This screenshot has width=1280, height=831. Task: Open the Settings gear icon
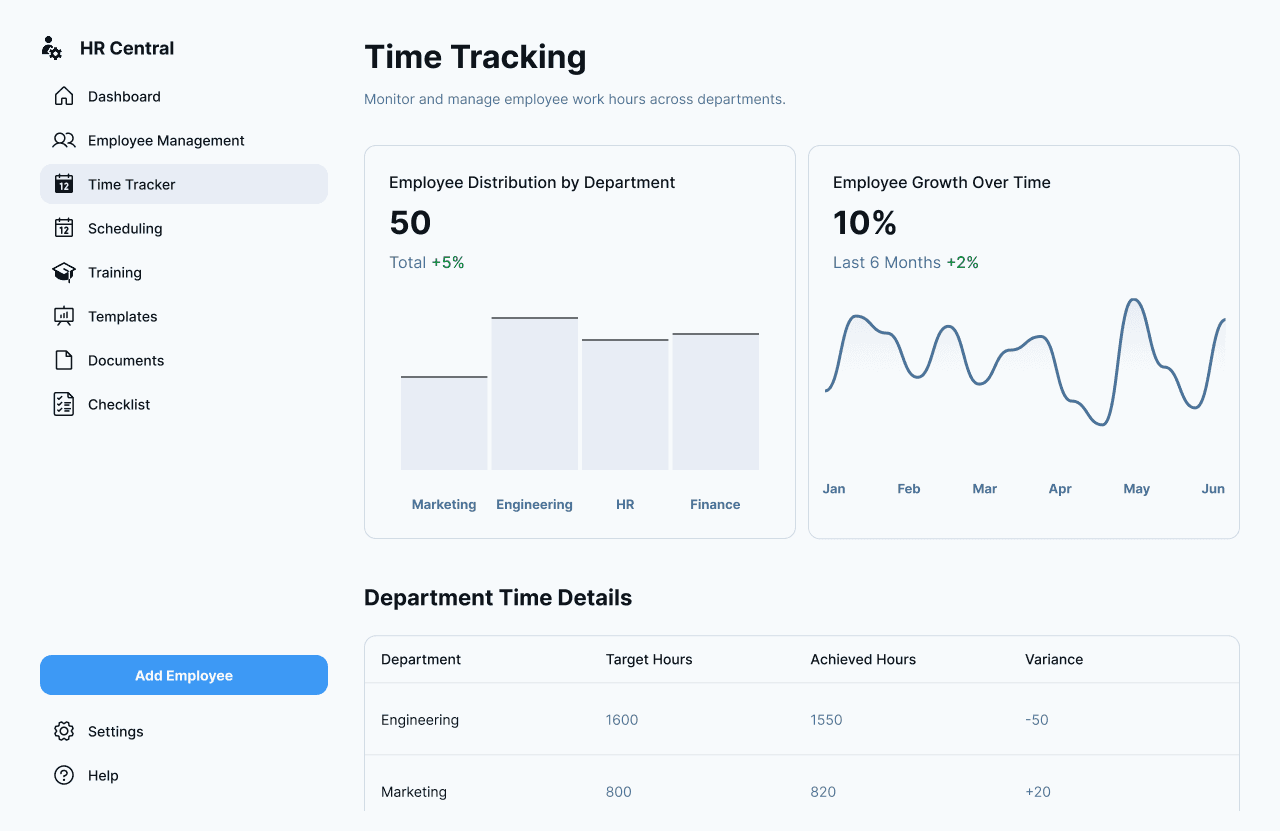click(63, 731)
